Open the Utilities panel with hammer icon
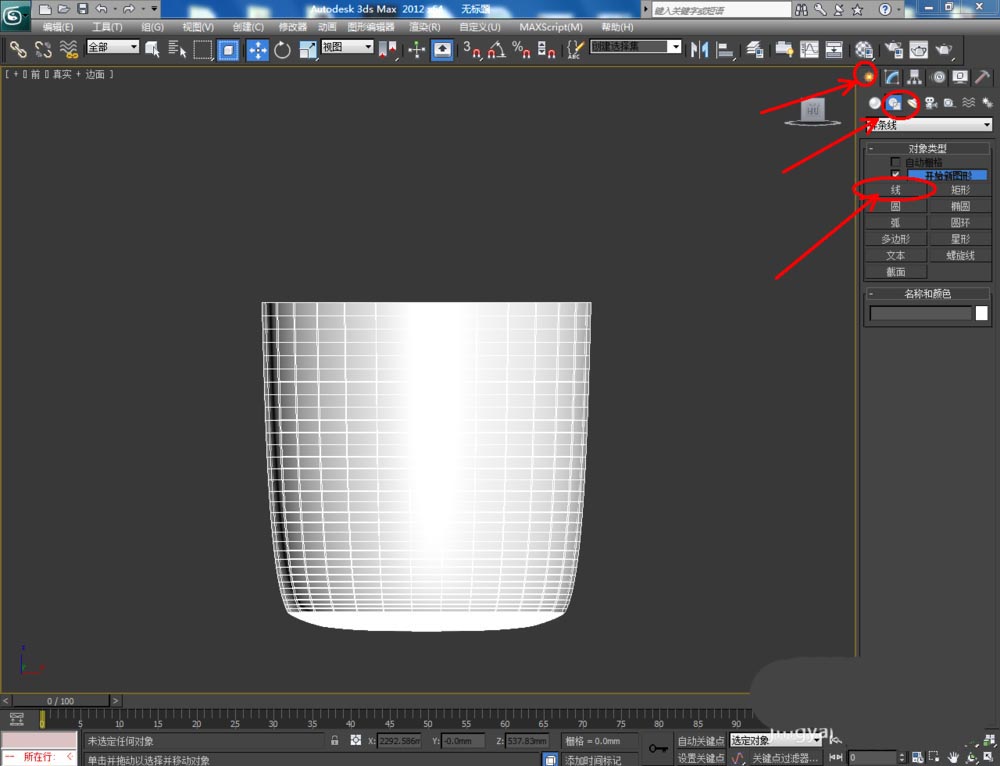The image size is (1000, 766). tap(983, 77)
